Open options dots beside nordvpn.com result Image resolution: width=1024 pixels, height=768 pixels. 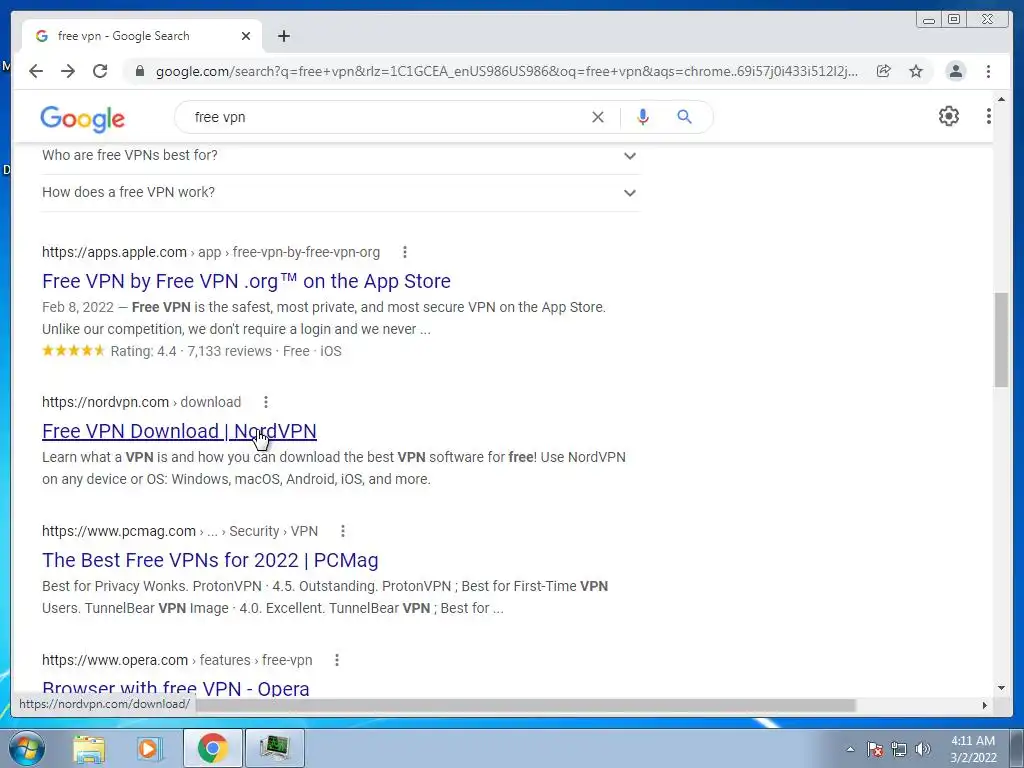coord(266,402)
